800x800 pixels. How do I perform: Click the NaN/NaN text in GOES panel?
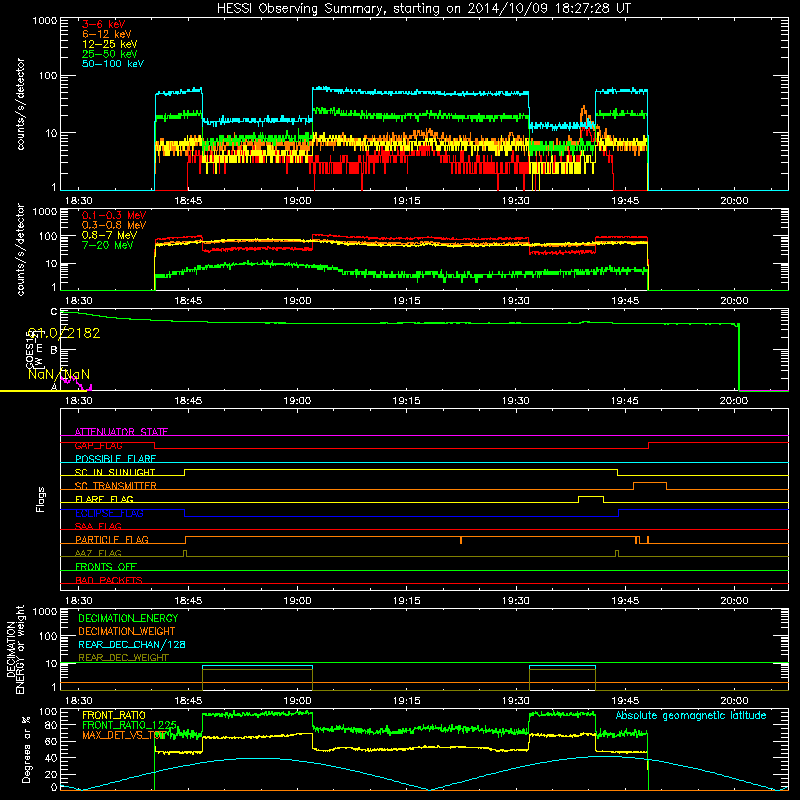[x=59, y=374]
